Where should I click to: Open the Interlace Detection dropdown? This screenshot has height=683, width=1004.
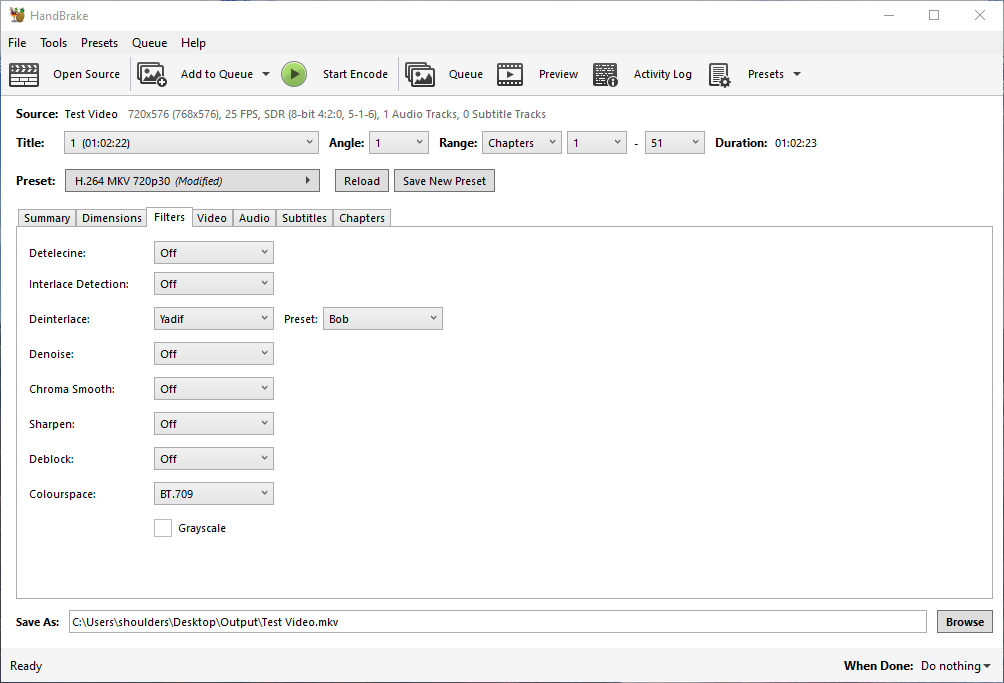click(214, 284)
